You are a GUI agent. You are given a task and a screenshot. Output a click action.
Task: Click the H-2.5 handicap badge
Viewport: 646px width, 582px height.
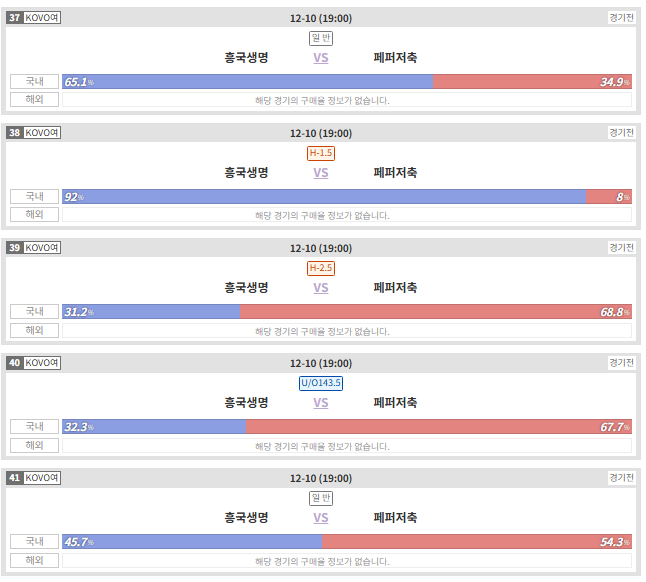[x=321, y=268]
